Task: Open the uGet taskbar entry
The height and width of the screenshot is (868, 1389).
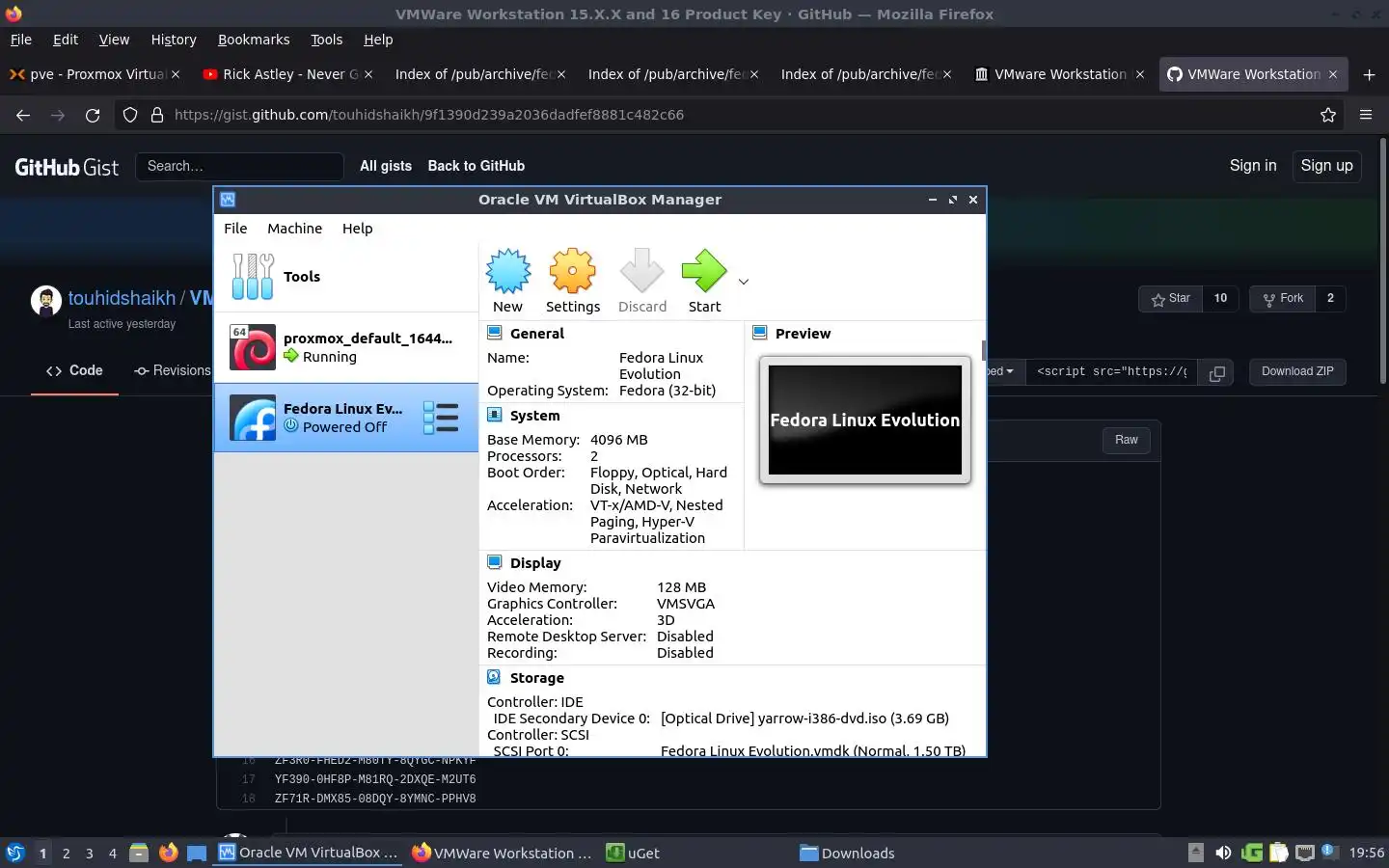Action: point(633,854)
